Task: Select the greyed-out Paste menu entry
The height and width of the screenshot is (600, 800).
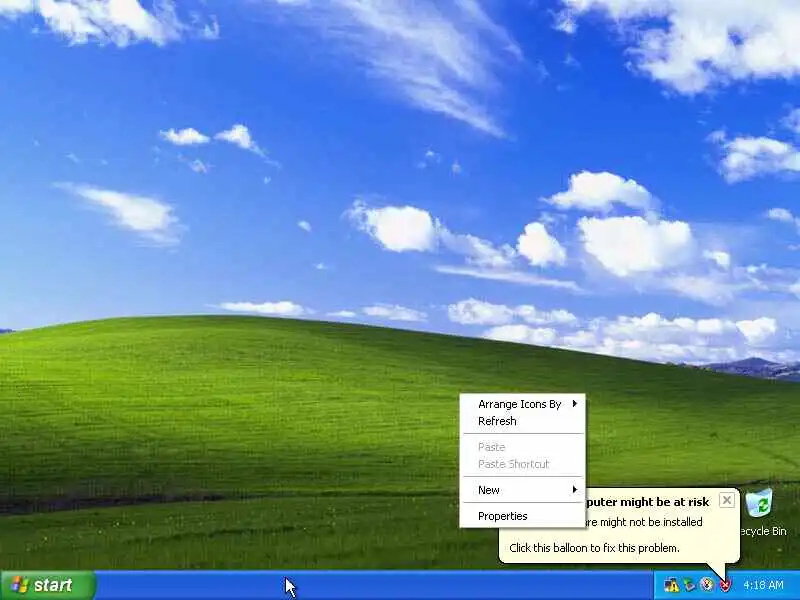Action: [x=522, y=447]
